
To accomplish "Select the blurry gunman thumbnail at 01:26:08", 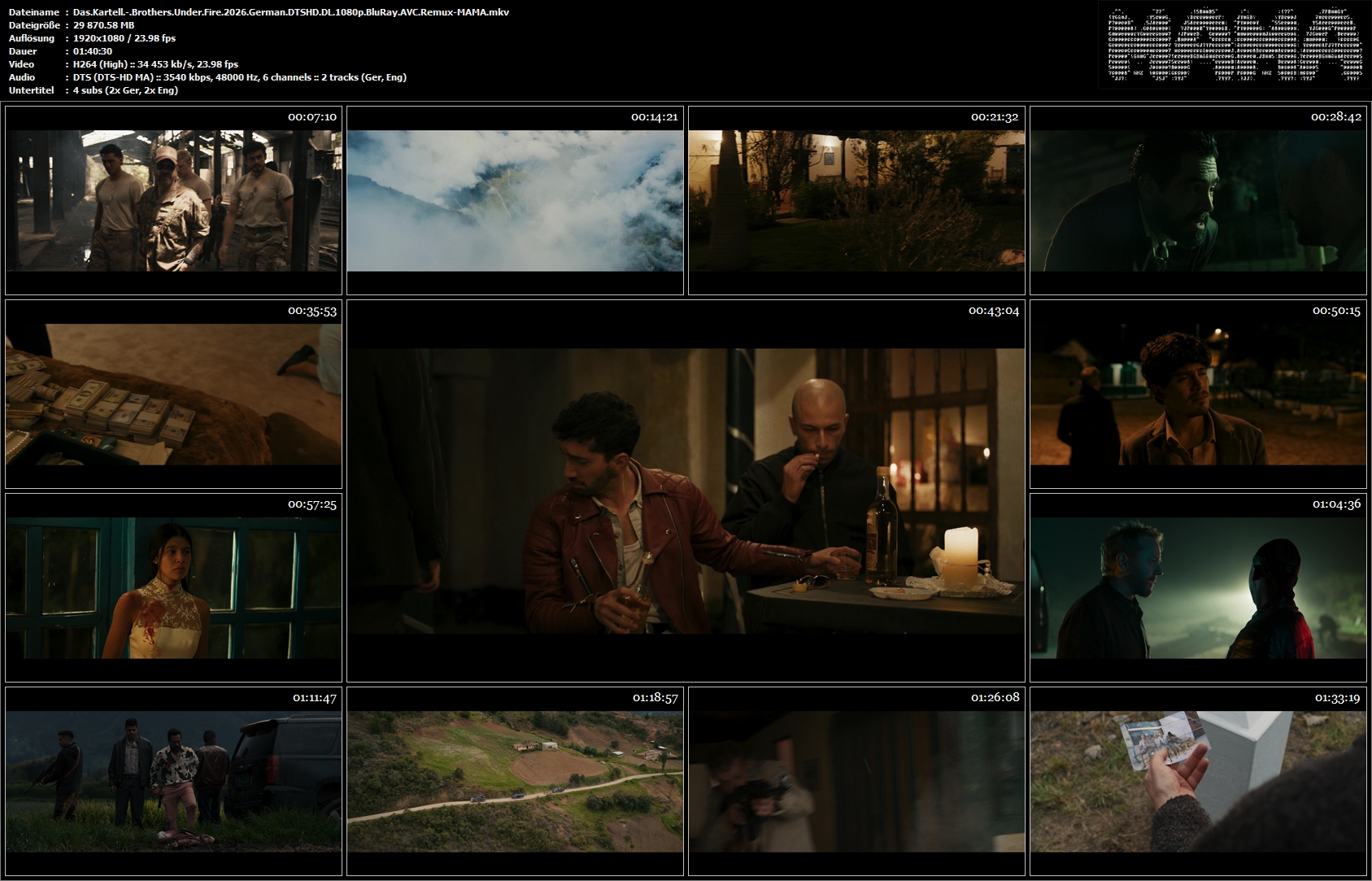I will [x=856, y=781].
